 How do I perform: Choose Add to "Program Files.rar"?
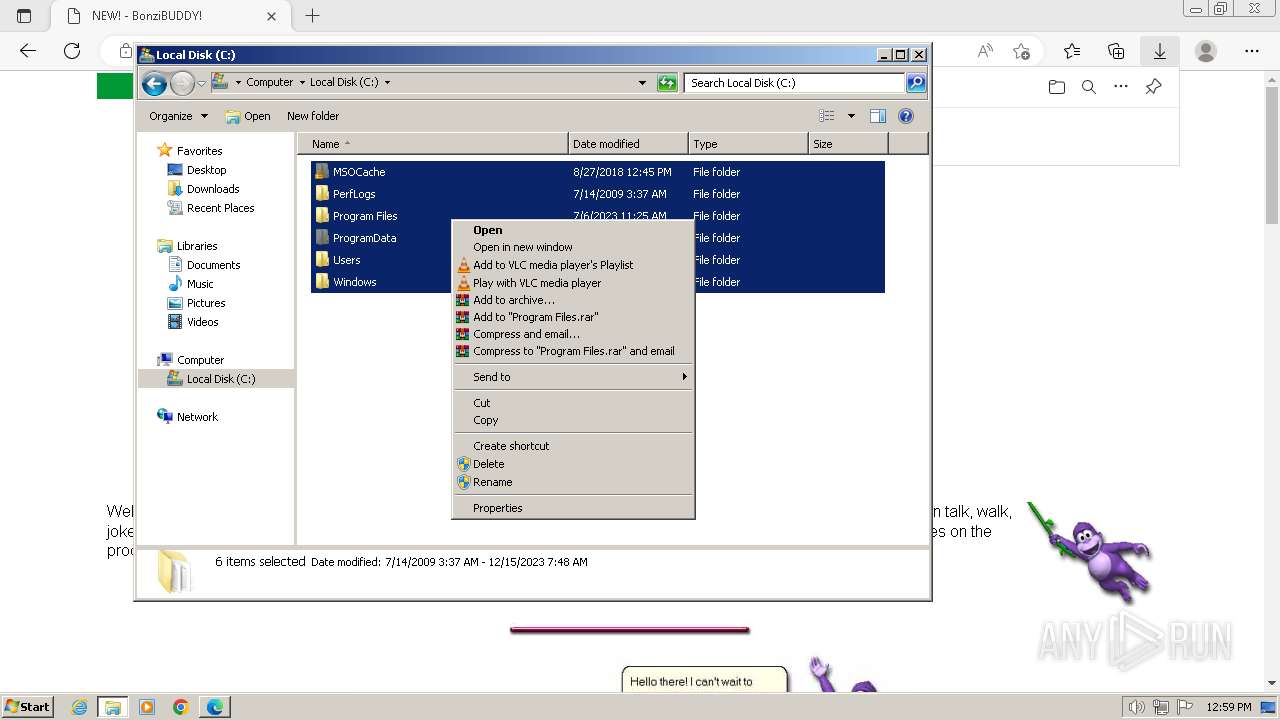pos(573,317)
